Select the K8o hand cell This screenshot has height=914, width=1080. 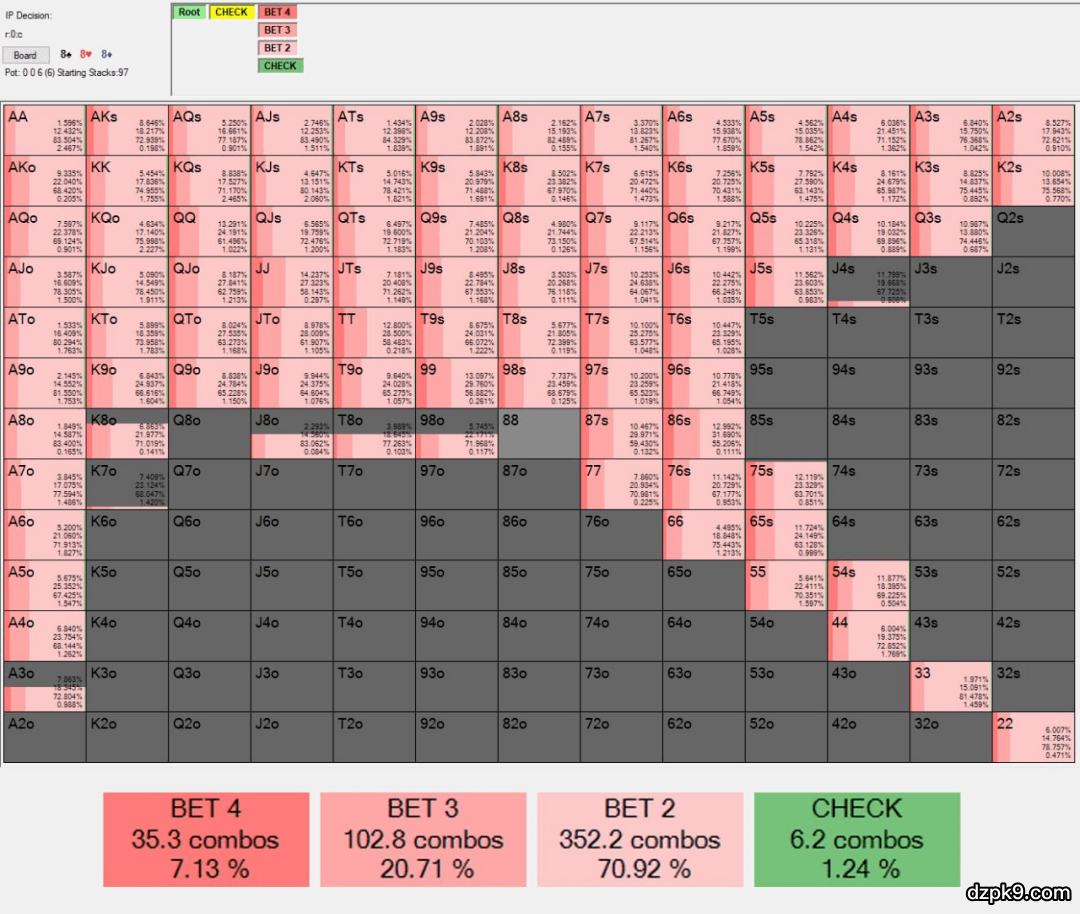[x=127, y=433]
